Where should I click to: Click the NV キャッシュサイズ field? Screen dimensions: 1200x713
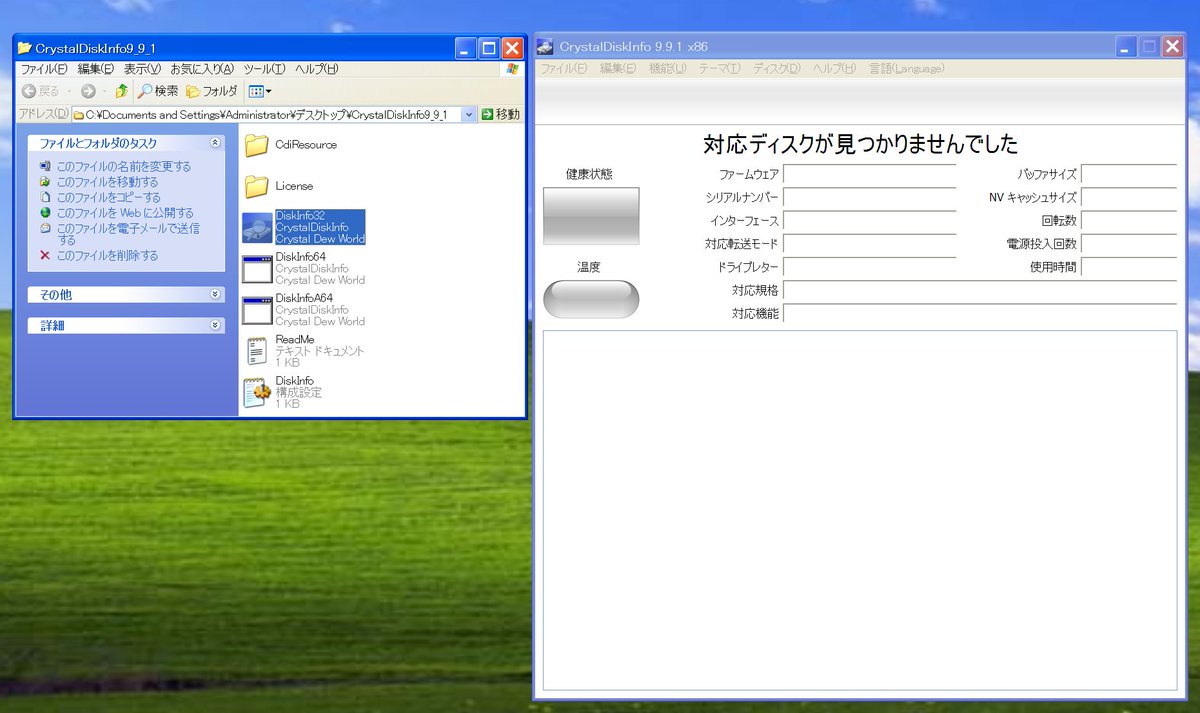coord(1129,197)
